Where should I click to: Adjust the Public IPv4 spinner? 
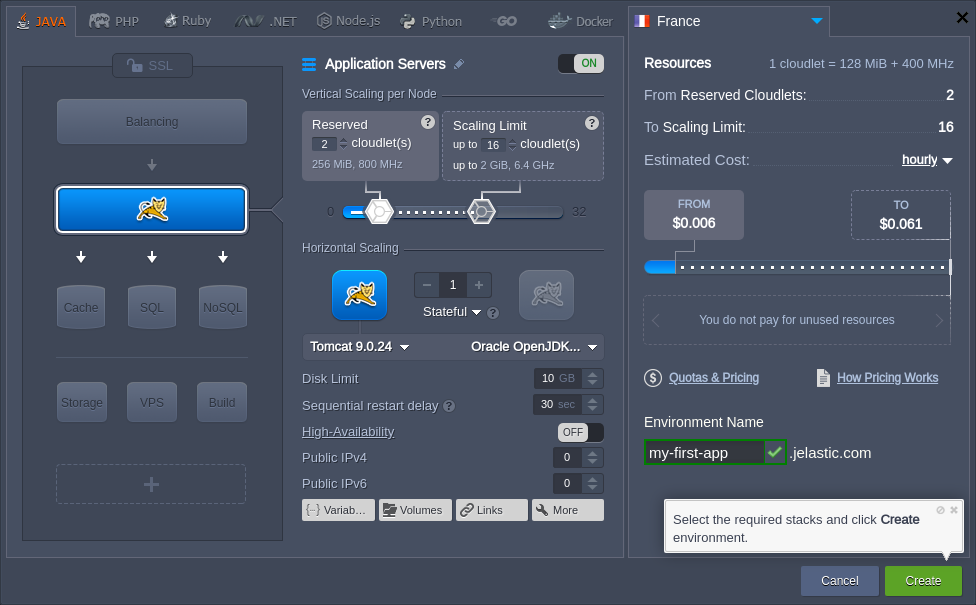tap(593, 457)
